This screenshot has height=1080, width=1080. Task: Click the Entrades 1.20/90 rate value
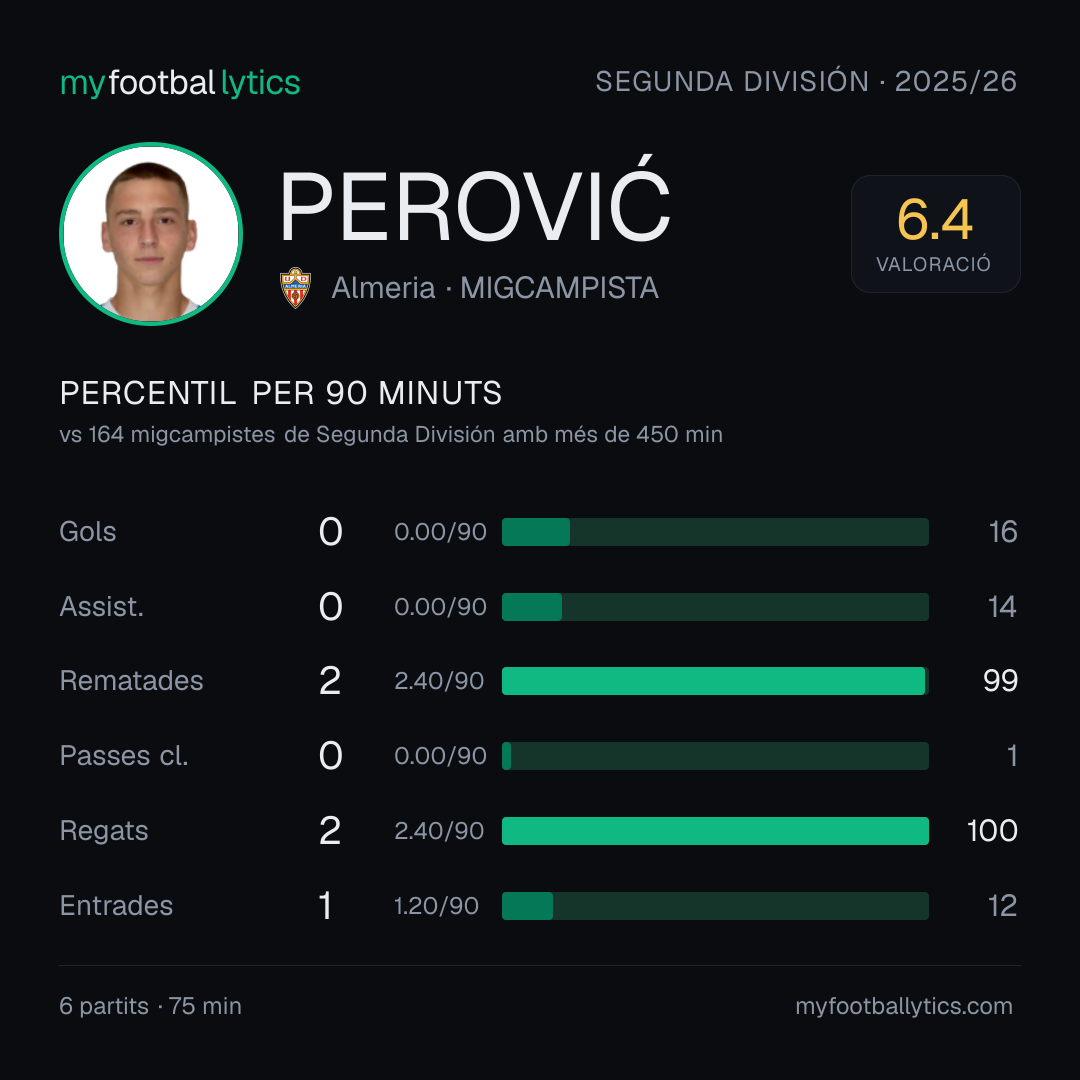pyautogui.click(x=436, y=906)
